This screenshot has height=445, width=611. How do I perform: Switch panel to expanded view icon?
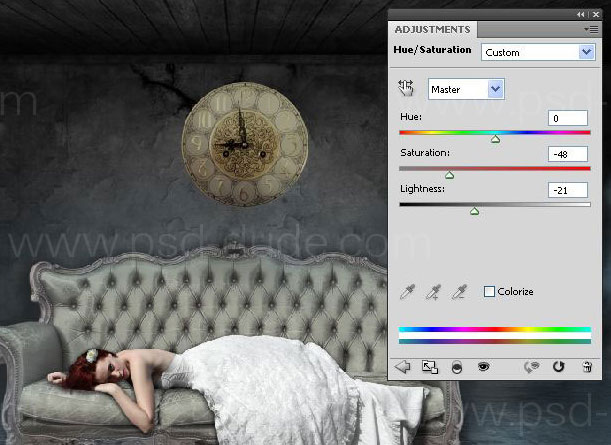pyautogui.click(x=430, y=367)
